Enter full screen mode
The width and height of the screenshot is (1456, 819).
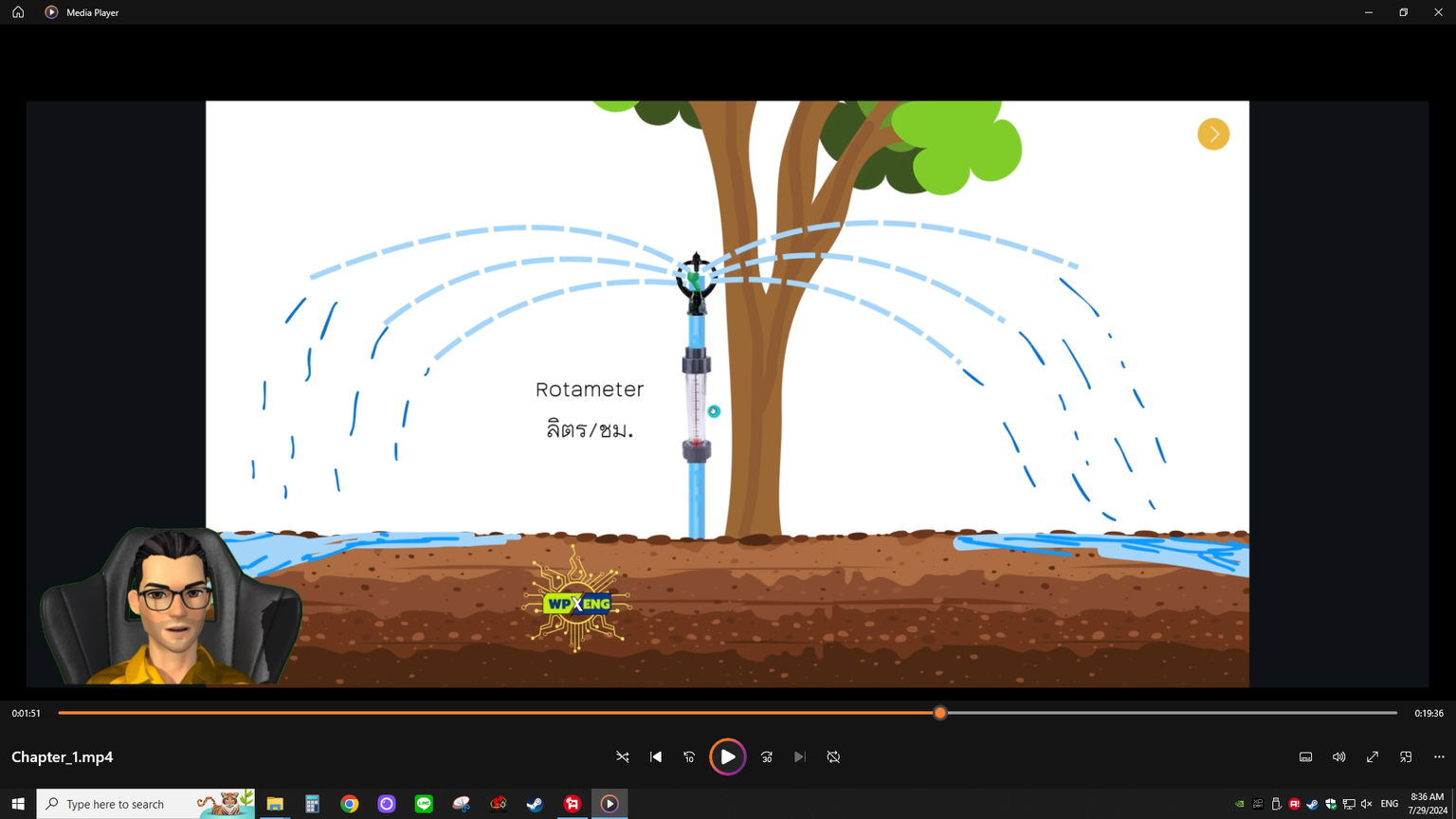[x=1372, y=757]
